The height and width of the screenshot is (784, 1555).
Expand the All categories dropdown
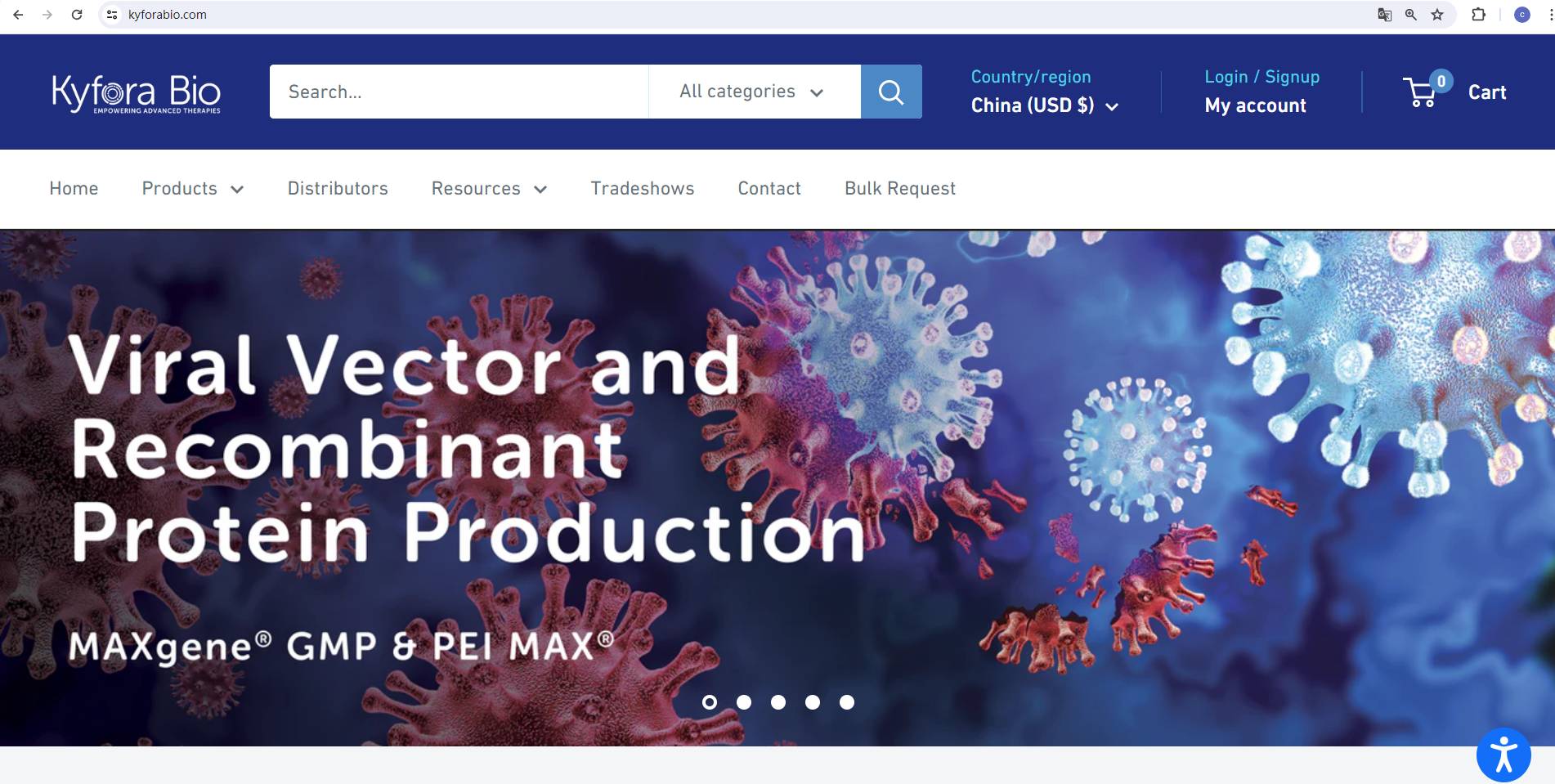pyautogui.click(x=752, y=92)
